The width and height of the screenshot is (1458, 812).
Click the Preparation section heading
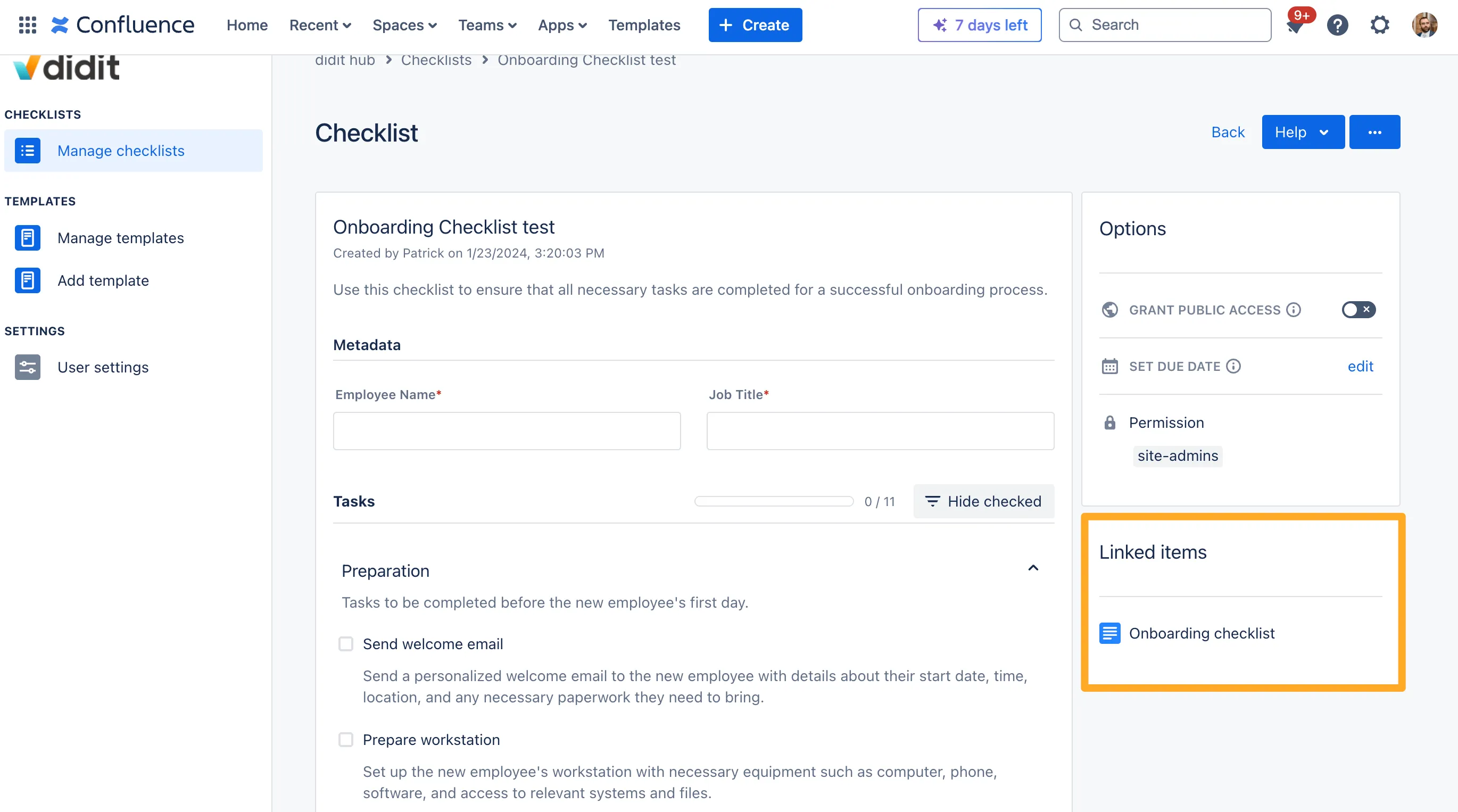pyautogui.click(x=385, y=571)
